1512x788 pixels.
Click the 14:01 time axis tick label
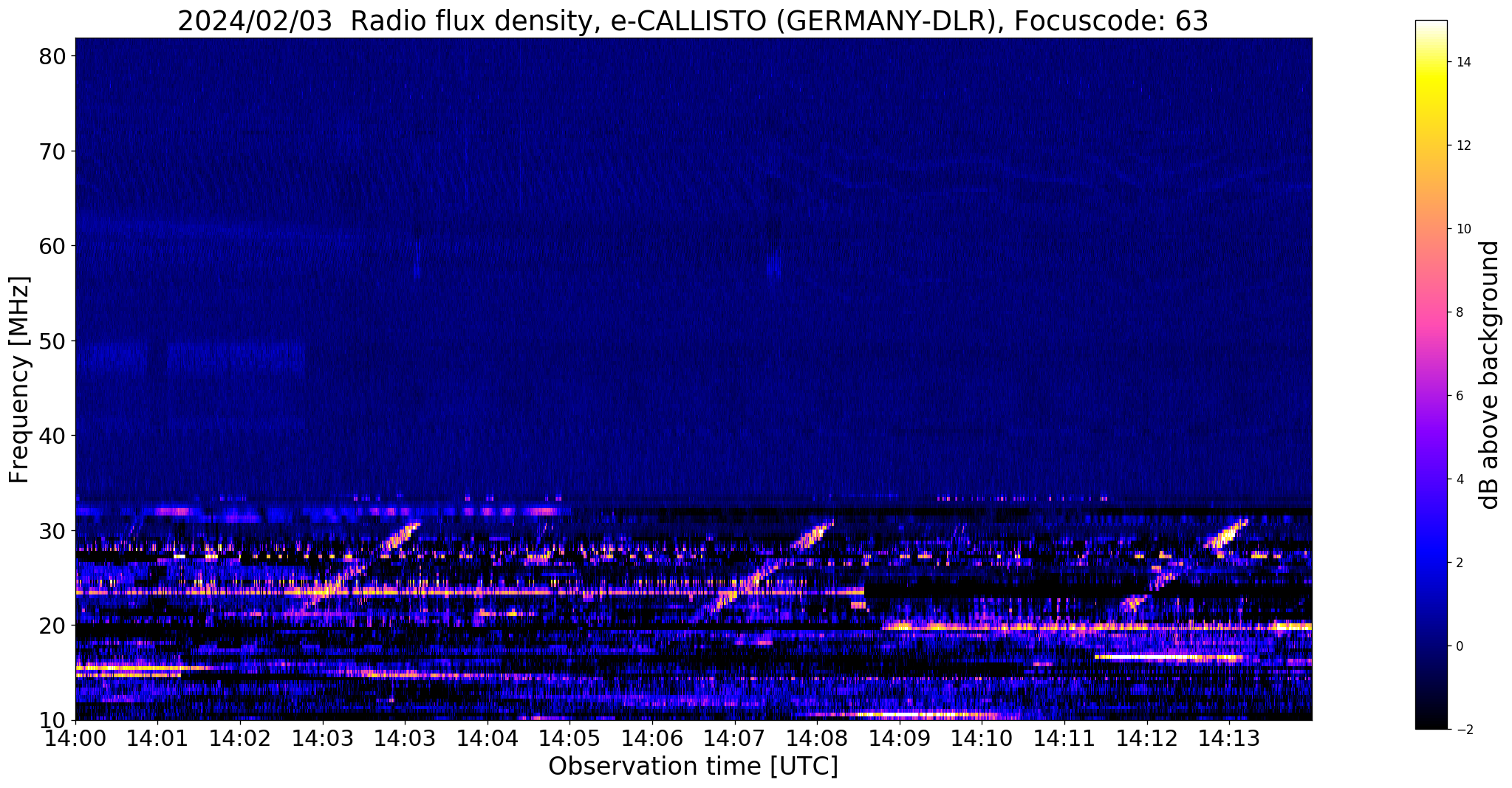158,739
